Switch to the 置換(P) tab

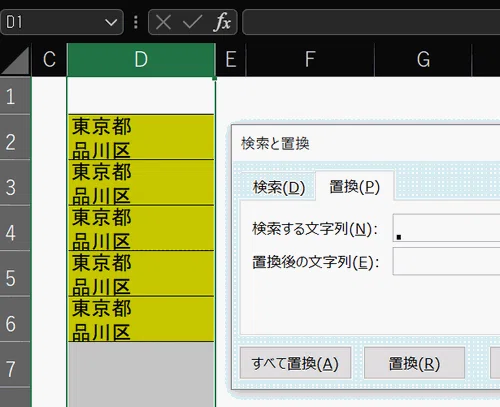(x=355, y=187)
